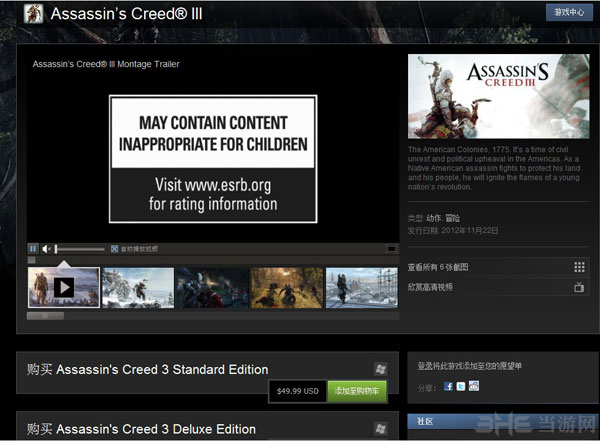Click the Windows icon on Standard Edition
Viewport: 600px width, 441px height.
pyautogui.click(x=381, y=369)
